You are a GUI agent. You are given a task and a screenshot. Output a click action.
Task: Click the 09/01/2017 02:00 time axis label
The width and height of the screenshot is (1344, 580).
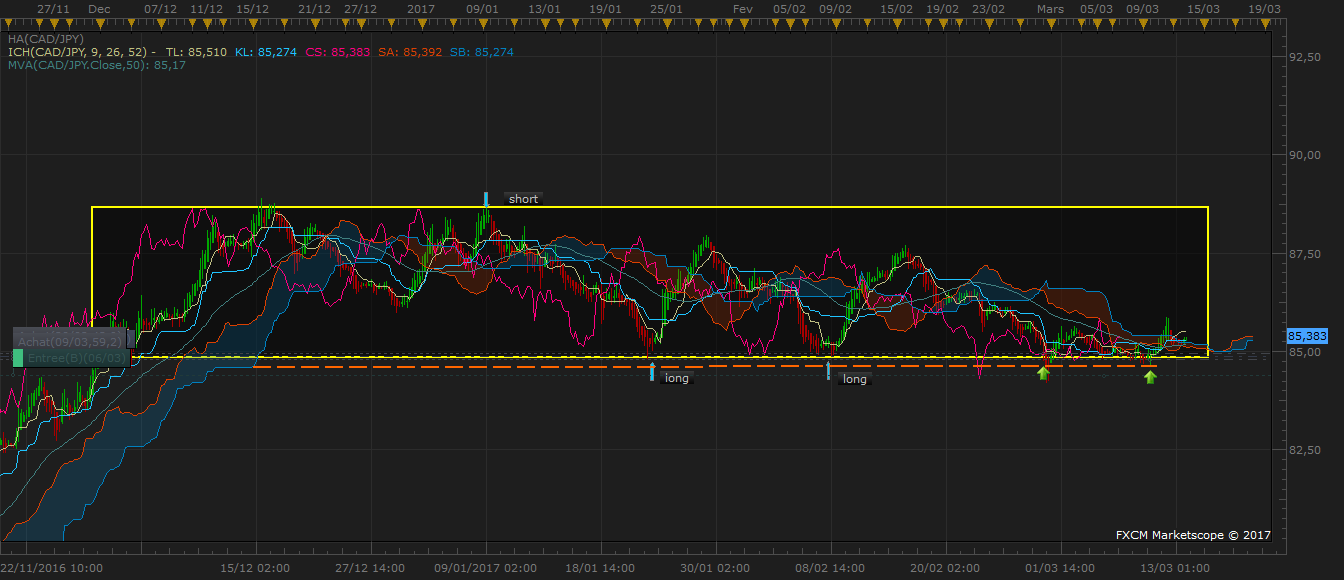pos(485,567)
